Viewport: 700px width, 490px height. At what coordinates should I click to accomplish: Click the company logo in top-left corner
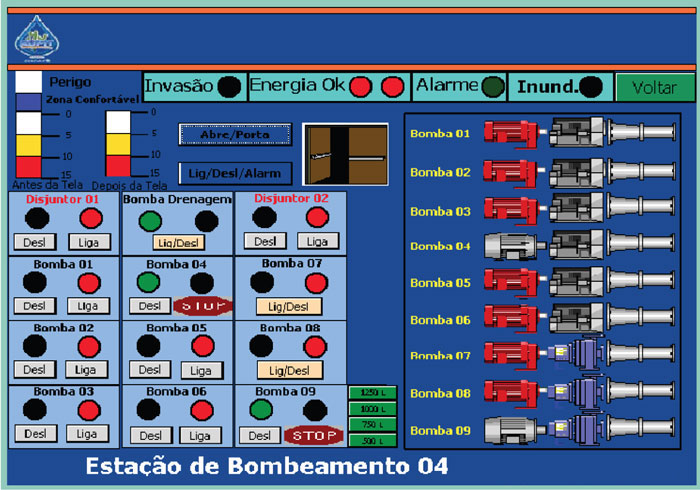point(36,37)
